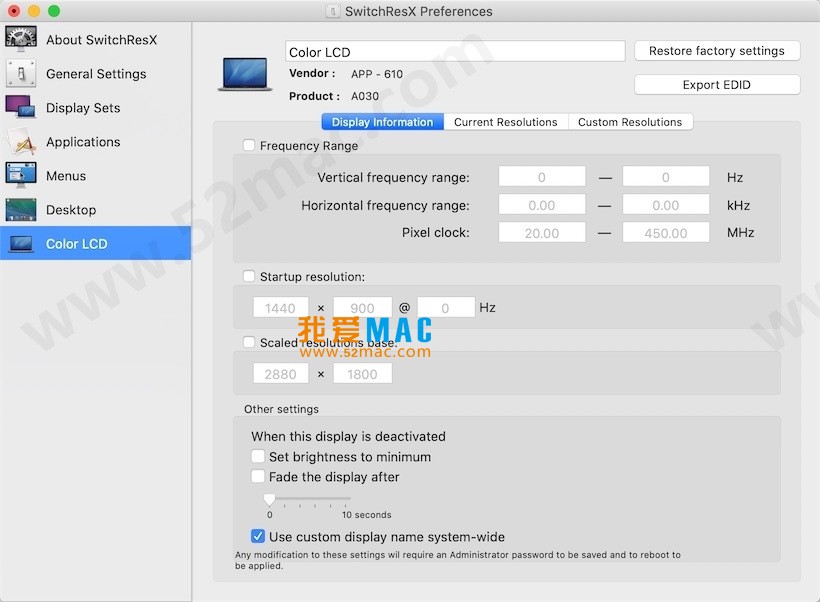This screenshot has height=602, width=820.
Task: Click startup height field 900
Action: tap(362, 308)
